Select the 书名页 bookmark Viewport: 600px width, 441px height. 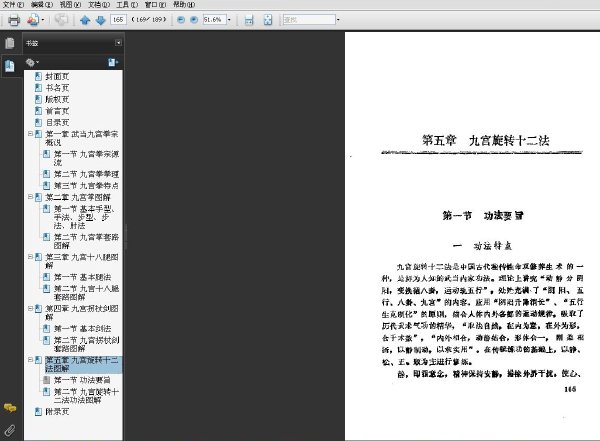(x=57, y=88)
